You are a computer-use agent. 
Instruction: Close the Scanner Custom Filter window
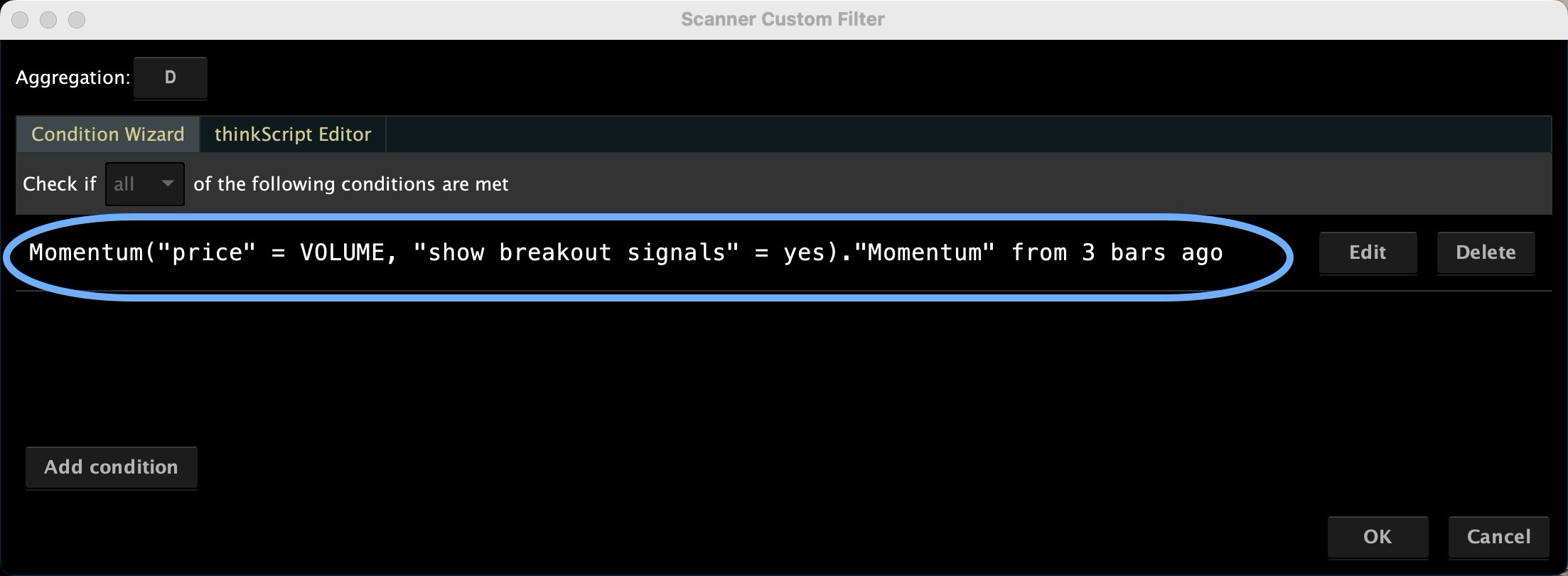coord(20,20)
